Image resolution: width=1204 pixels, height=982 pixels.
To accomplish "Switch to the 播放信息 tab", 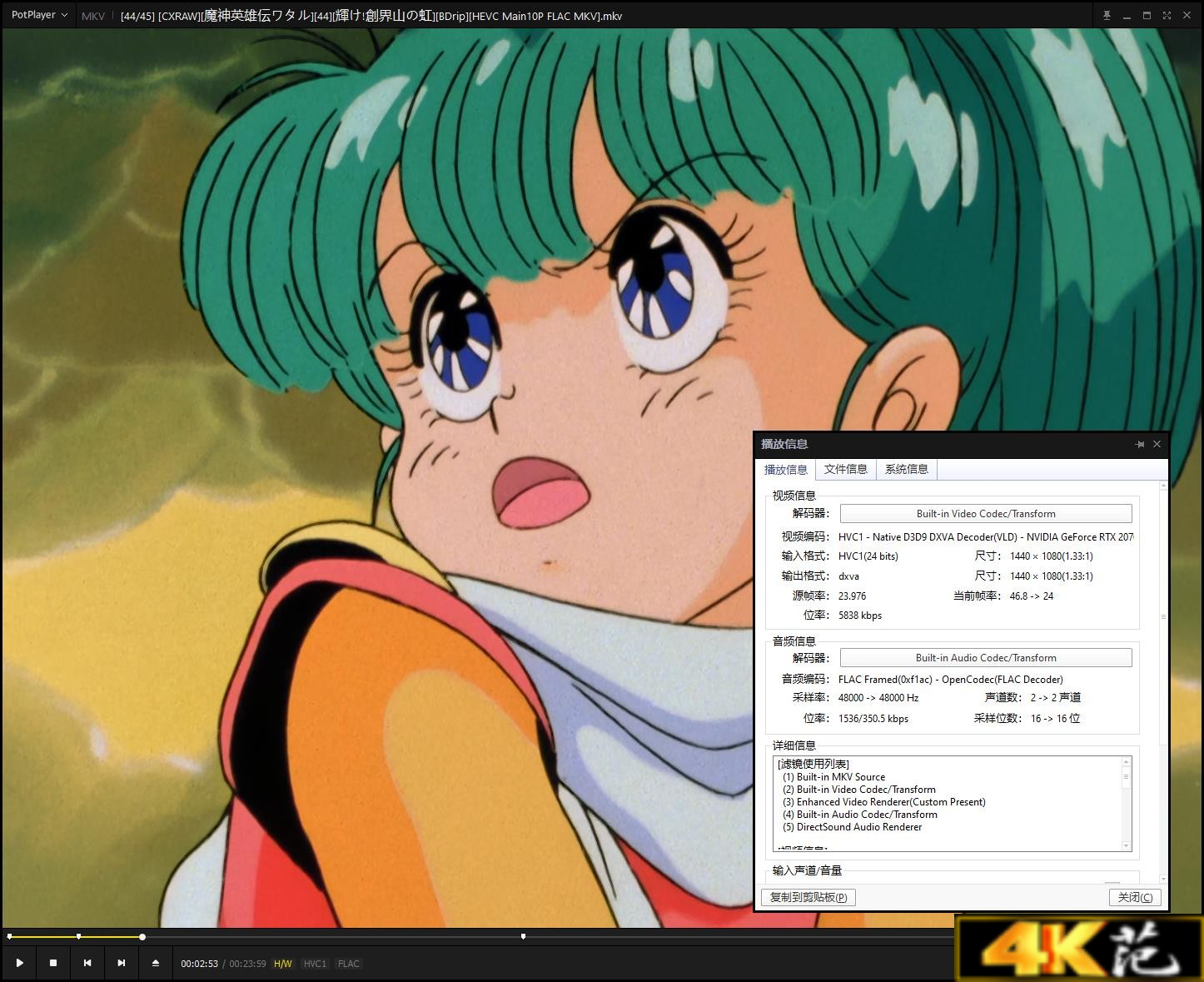I will pyautogui.click(x=786, y=470).
